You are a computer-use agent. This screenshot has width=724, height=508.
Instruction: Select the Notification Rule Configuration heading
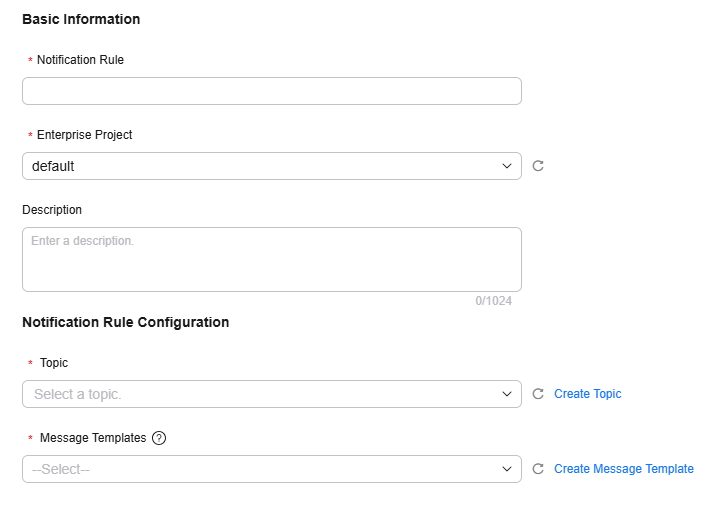pyautogui.click(x=126, y=322)
